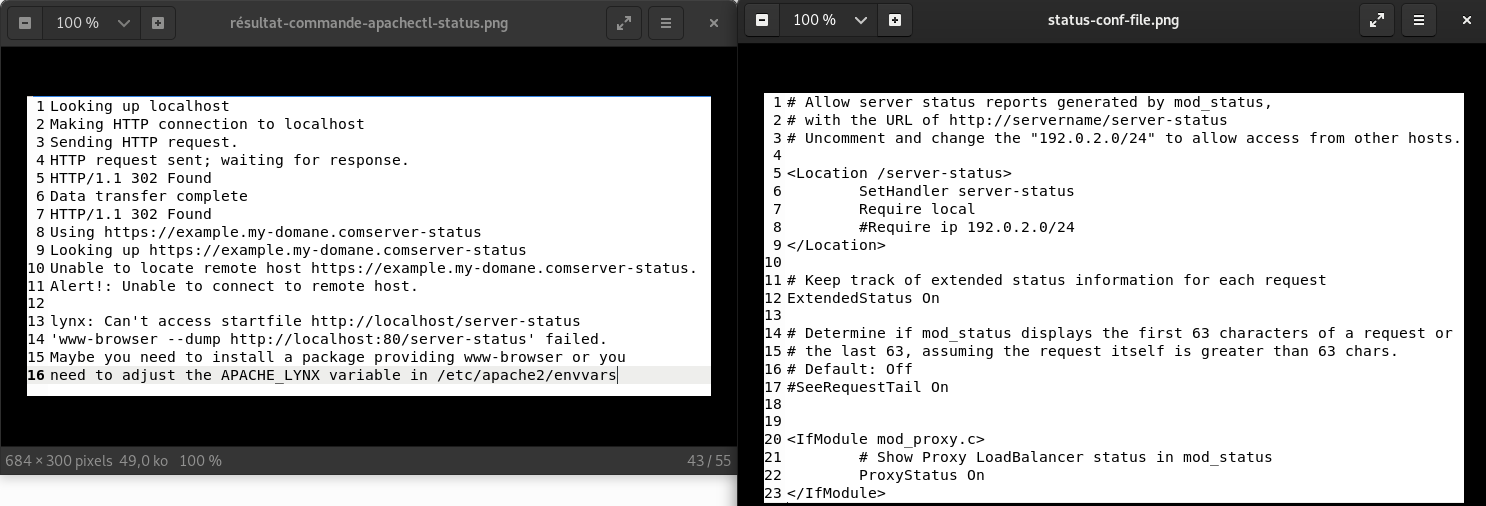Click comment '# Determine if mod_status displays the first 63'
The width and height of the screenshot is (1486, 506).
pos(1120,333)
